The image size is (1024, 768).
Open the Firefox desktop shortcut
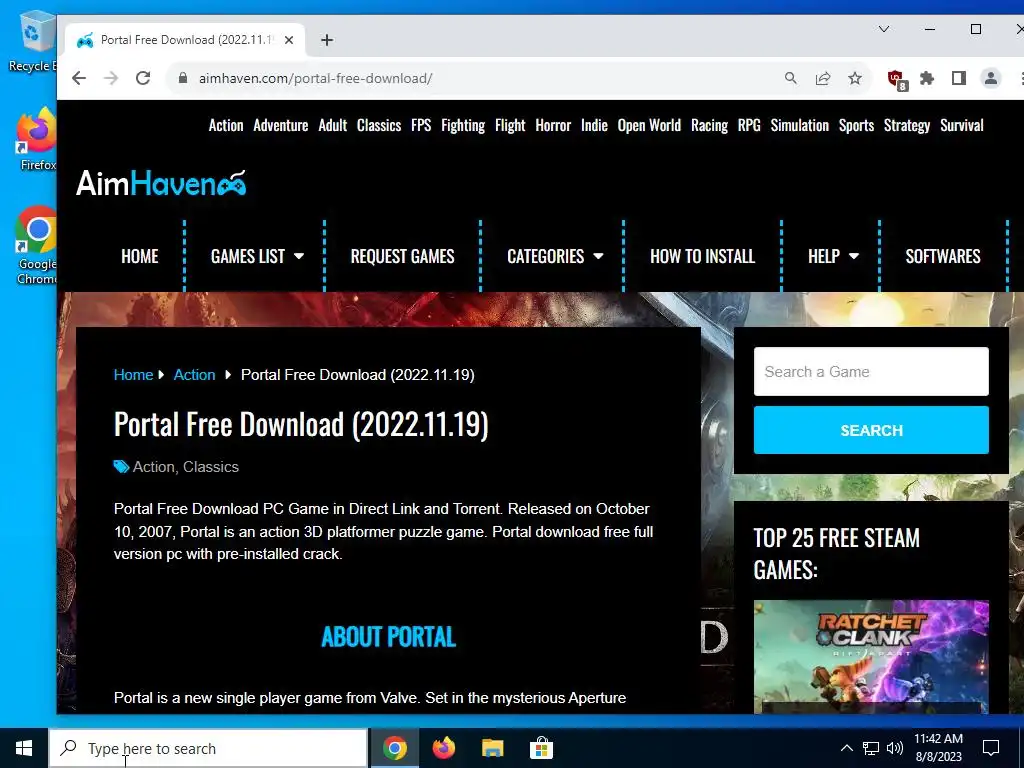(37, 139)
